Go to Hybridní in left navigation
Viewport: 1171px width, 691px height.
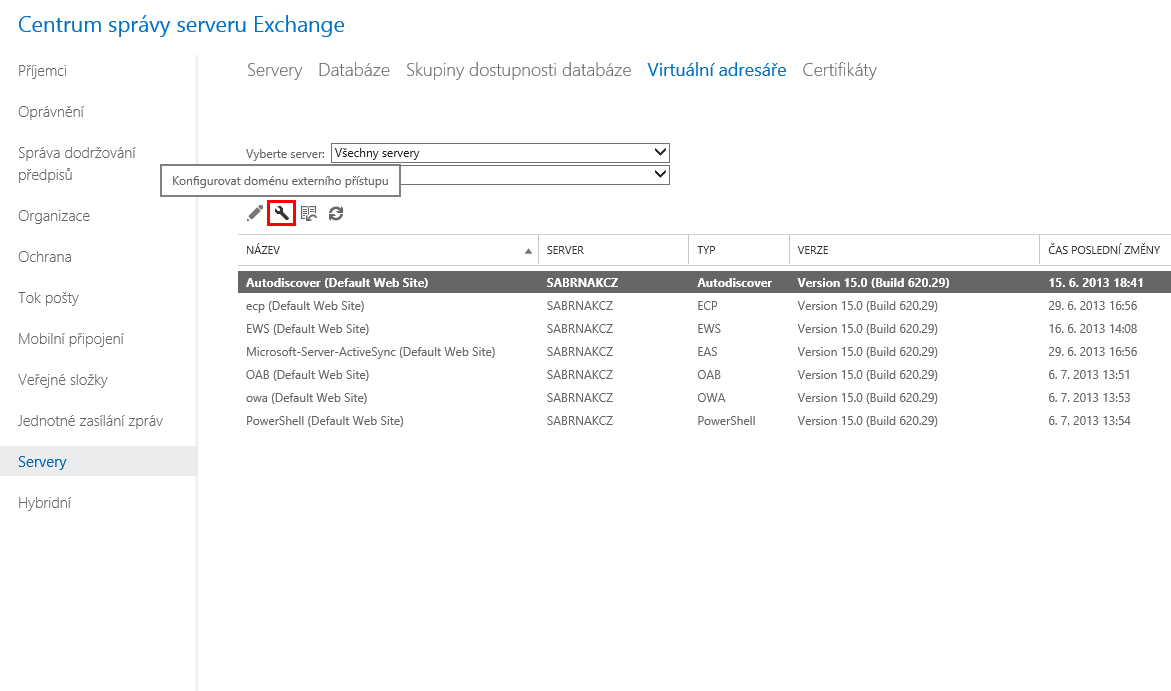point(44,503)
